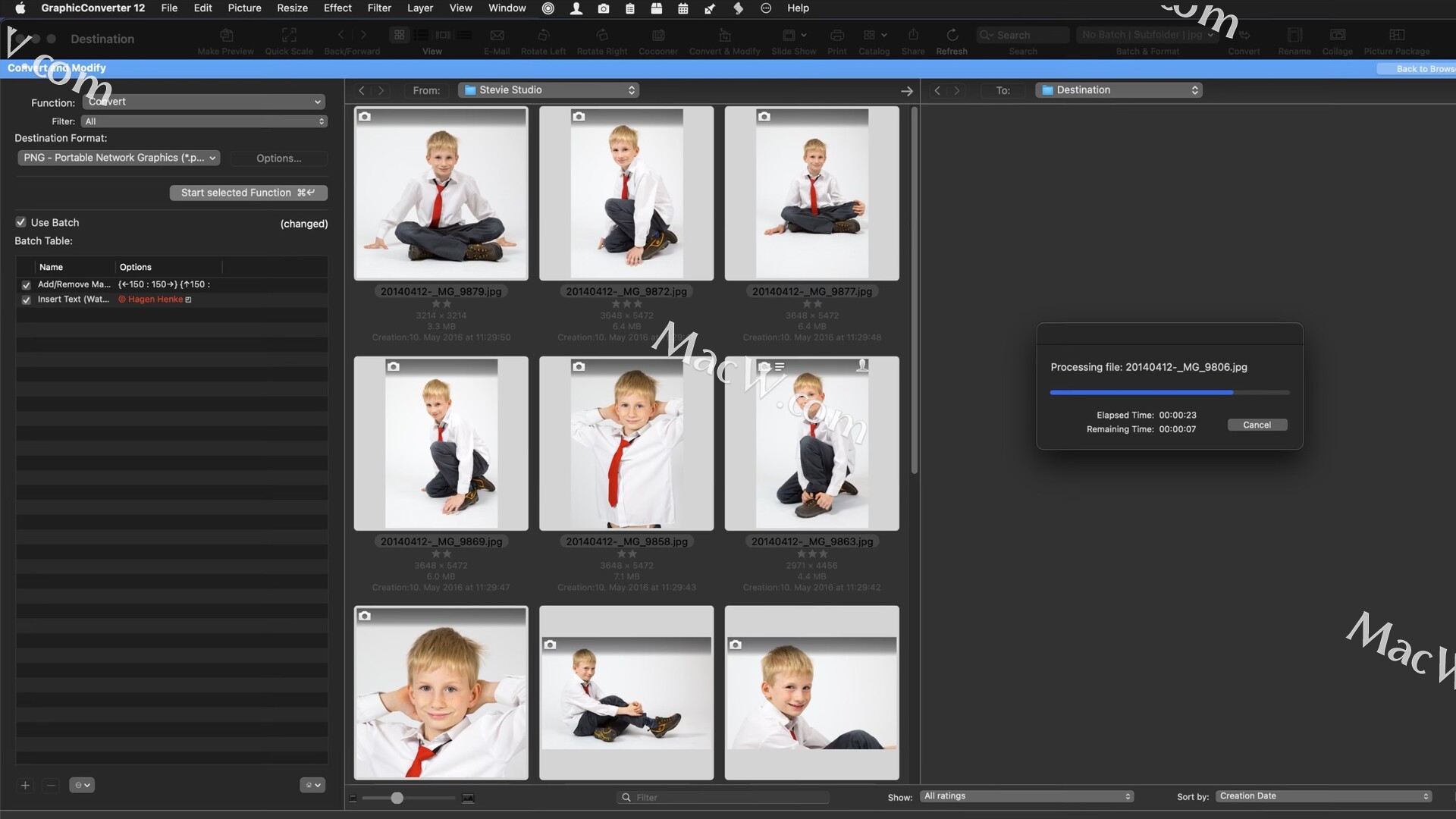Open the To folder Destination dropdown
The height and width of the screenshot is (819, 1456).
tap(1119, 90)
